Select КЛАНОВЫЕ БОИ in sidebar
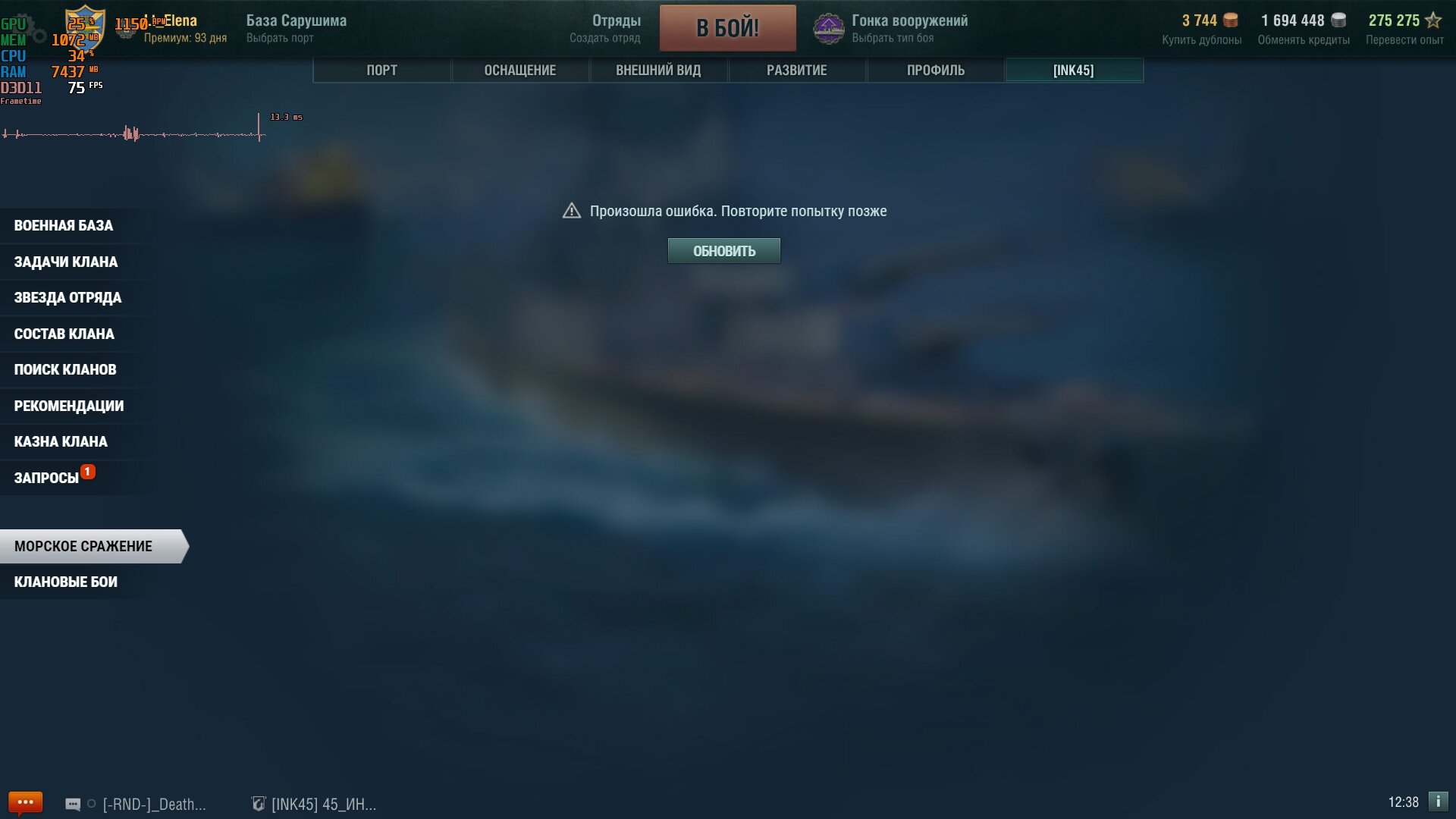 click(x=66, y=582)
